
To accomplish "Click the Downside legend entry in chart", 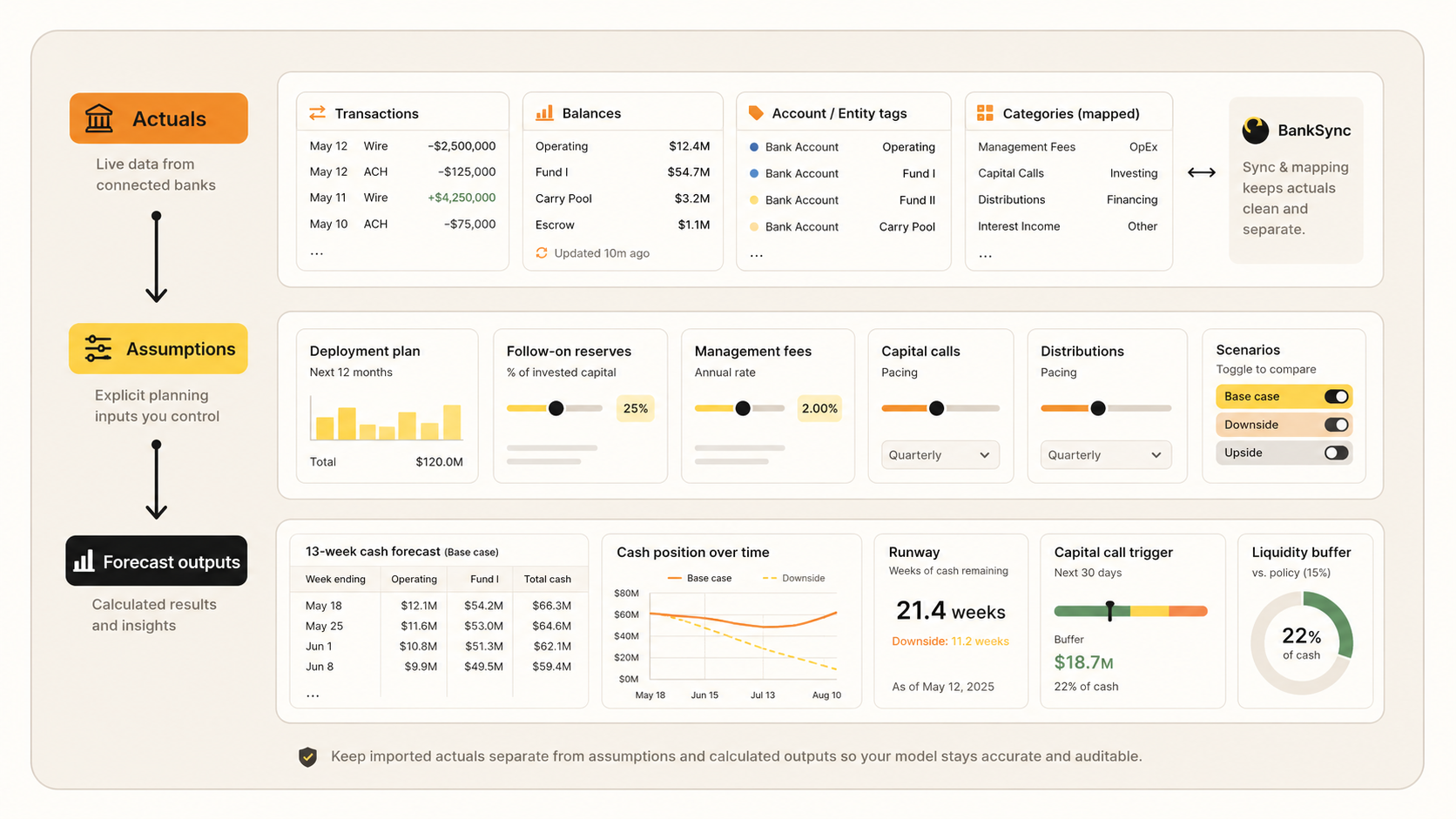I will click(x=793, y=578).
